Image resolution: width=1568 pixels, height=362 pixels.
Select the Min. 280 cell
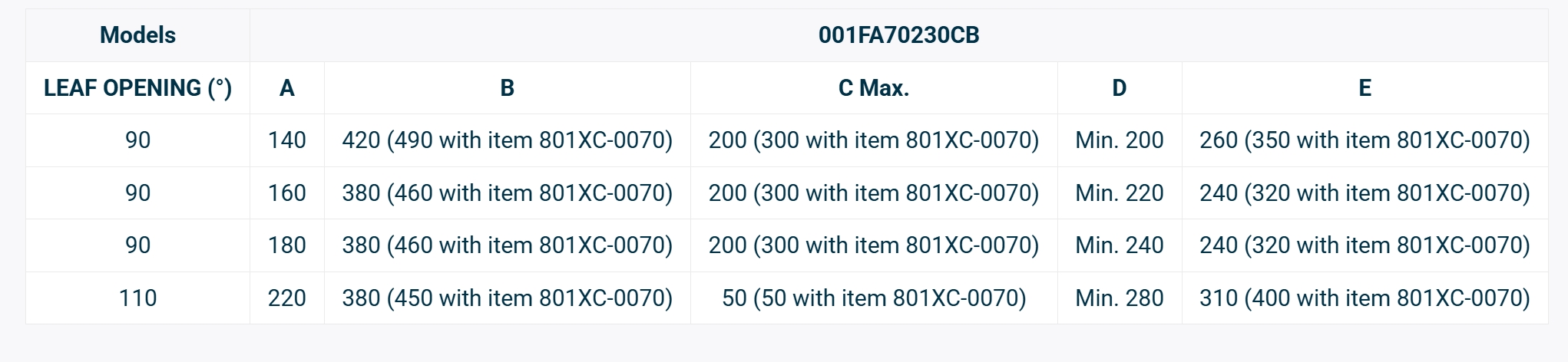click(x=1119, y=298)
